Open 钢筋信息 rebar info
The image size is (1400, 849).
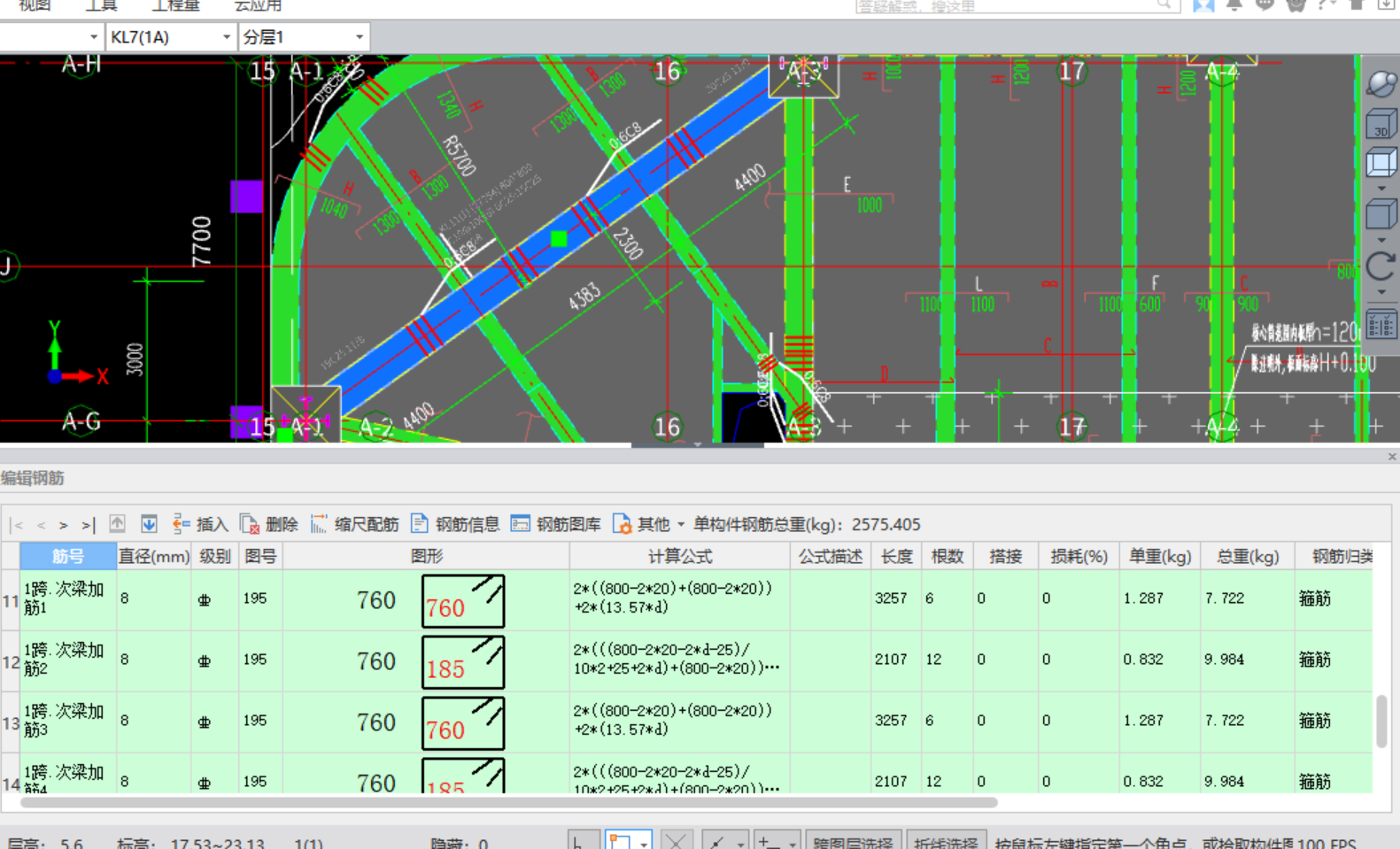[455, 524]
